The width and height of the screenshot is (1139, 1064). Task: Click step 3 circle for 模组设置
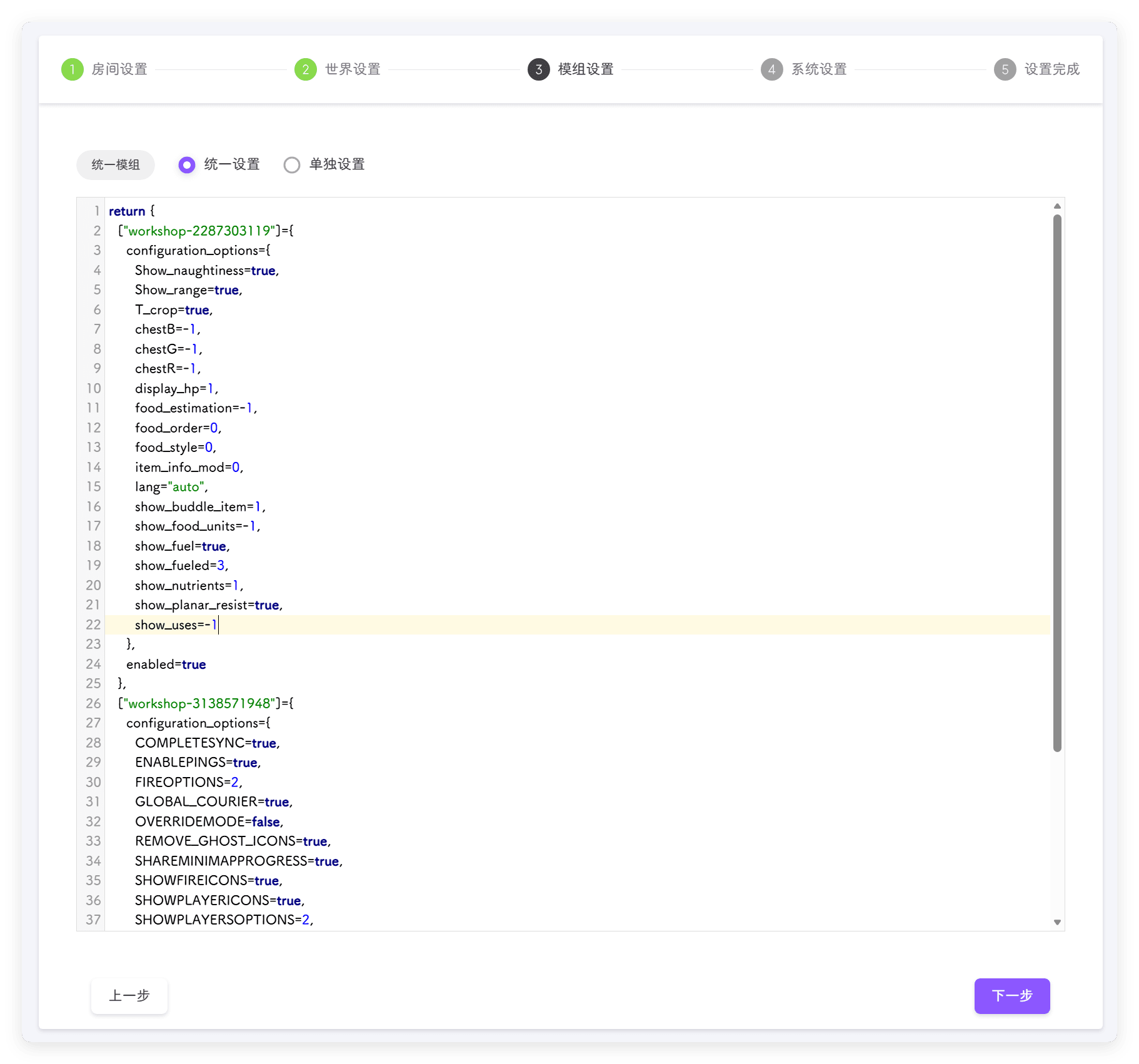point(539,69)
